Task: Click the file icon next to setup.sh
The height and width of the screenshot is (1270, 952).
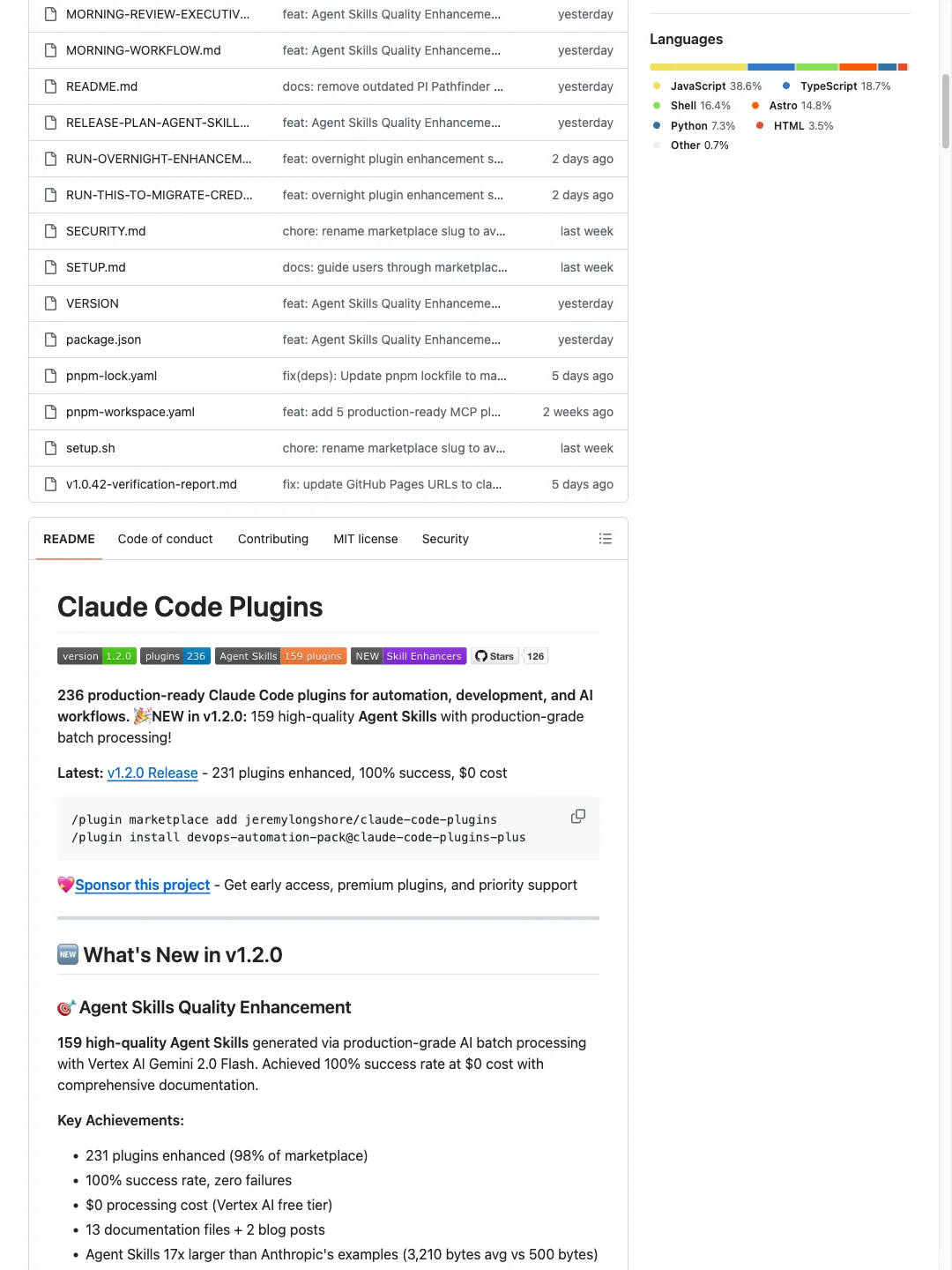Action: tap(51, 448)
